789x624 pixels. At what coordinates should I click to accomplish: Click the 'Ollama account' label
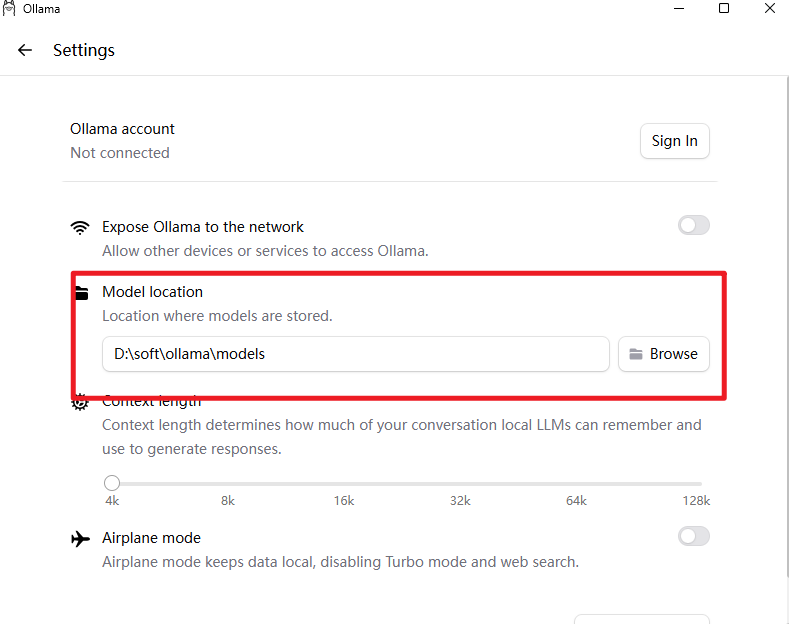pyautogui.click(x=122, y=129)
